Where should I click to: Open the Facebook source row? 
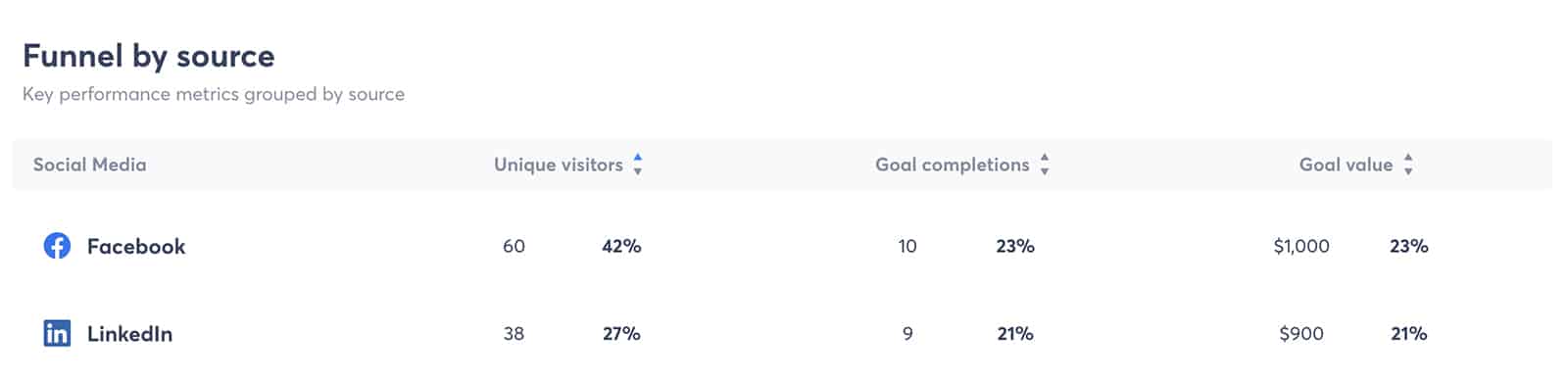coord(783,246)
